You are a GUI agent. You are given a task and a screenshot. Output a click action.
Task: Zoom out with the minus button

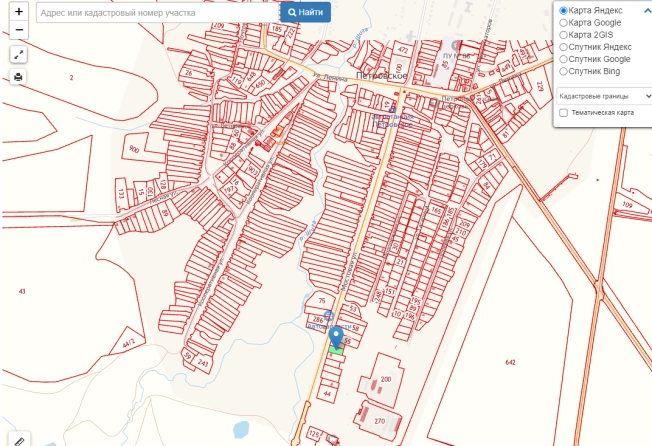pos(19,30)
